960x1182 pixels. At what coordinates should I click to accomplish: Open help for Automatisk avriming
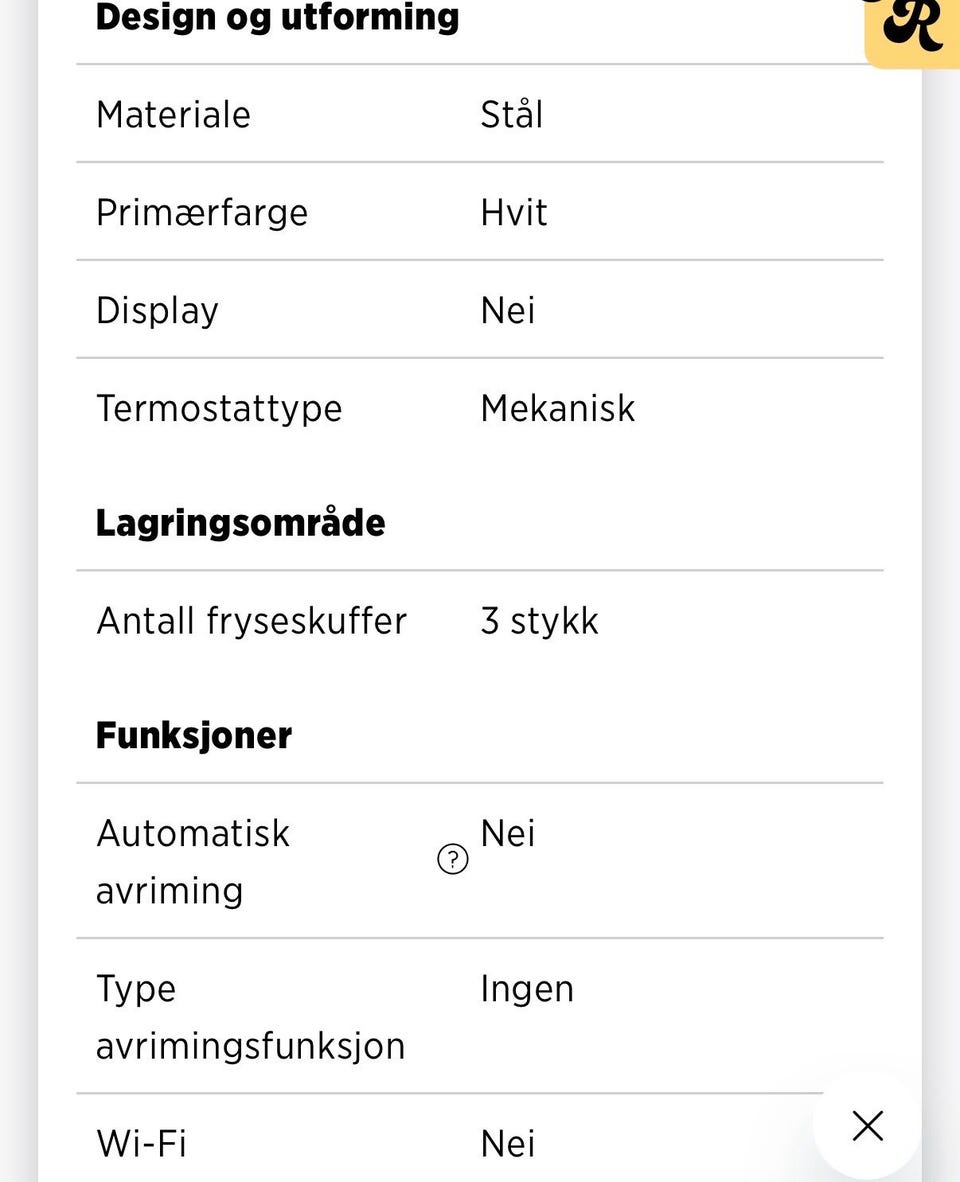453,859
